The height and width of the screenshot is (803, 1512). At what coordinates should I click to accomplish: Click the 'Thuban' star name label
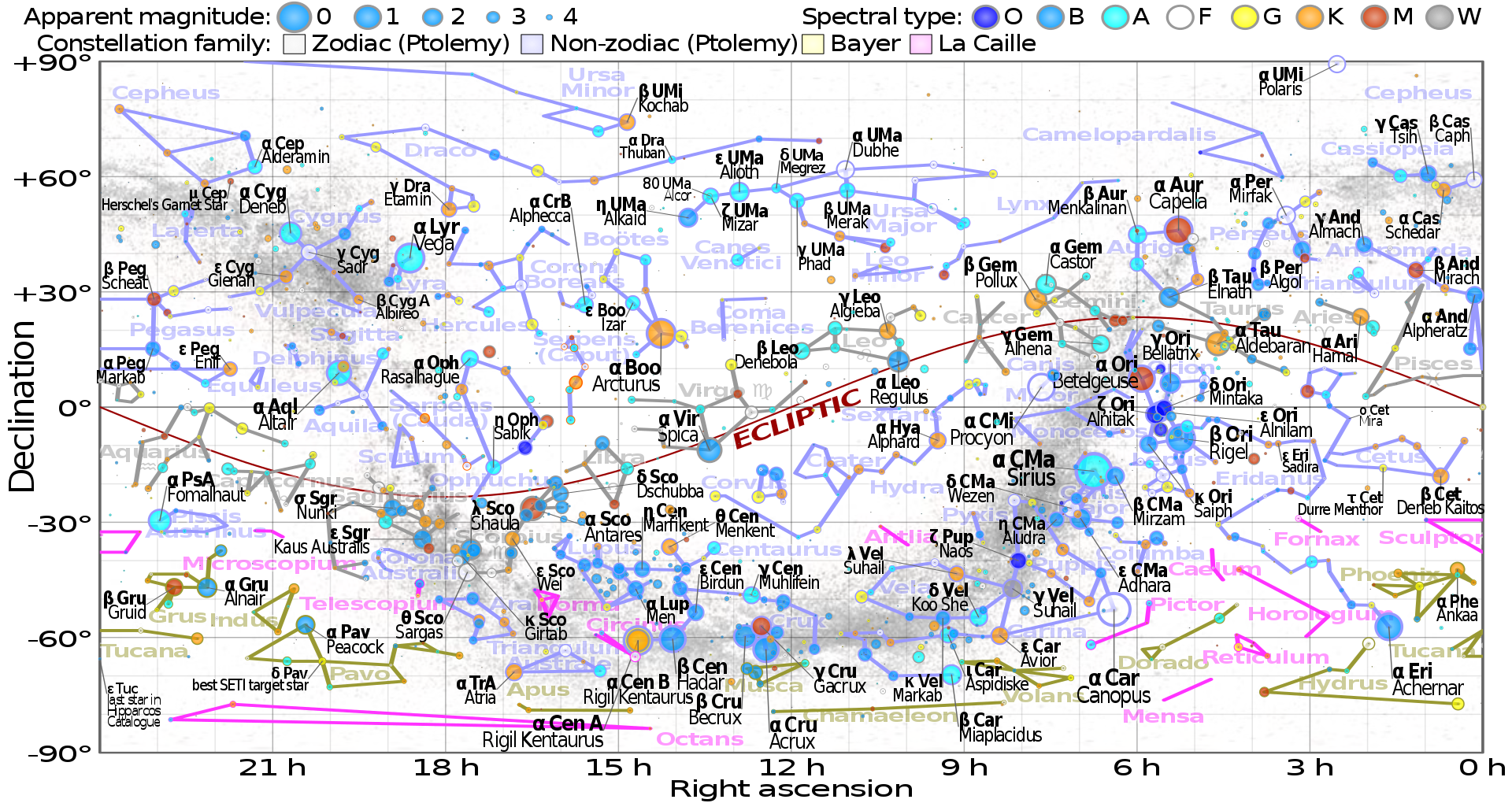point(642,154)
